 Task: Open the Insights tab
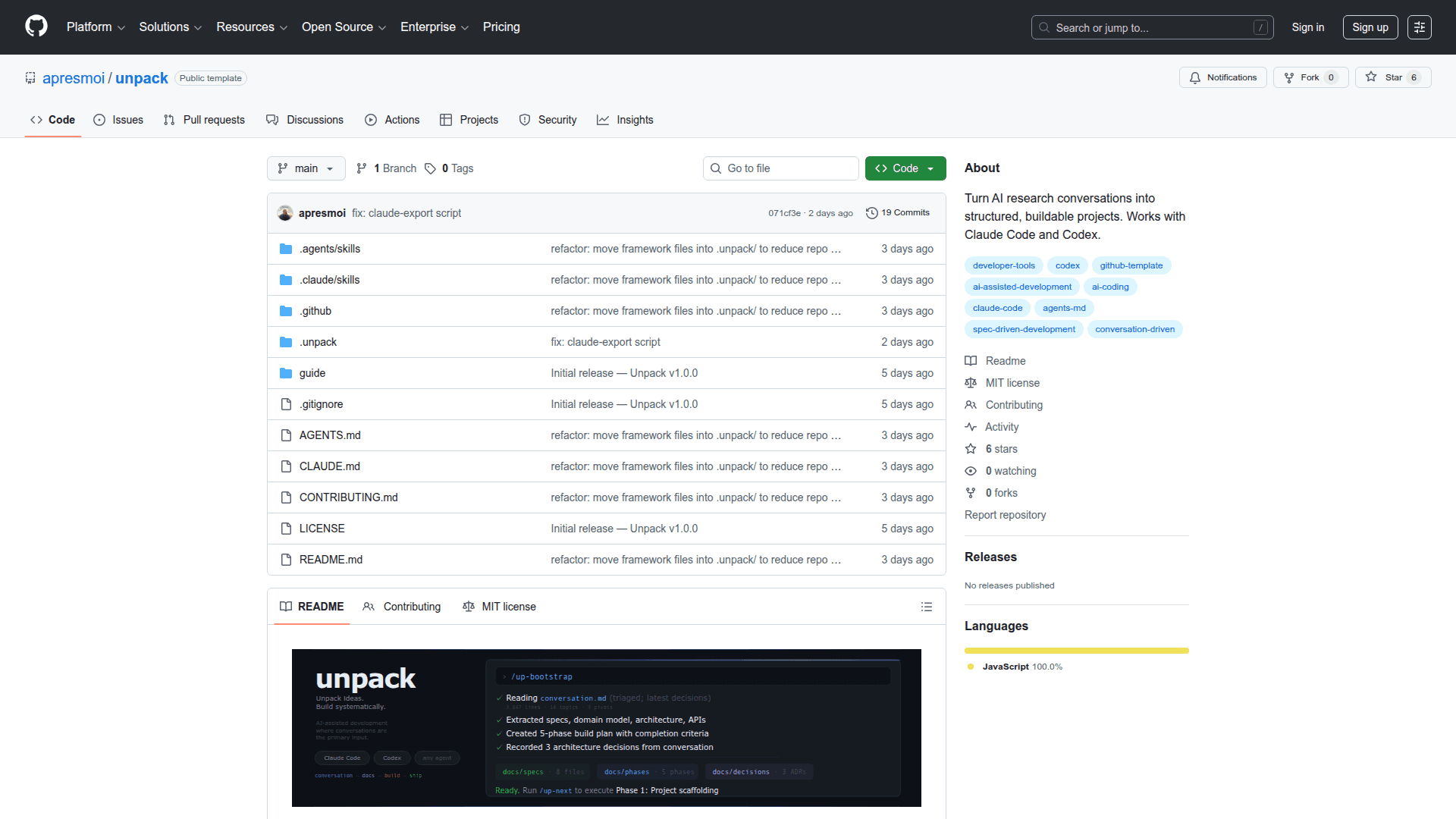coord(625,120)
